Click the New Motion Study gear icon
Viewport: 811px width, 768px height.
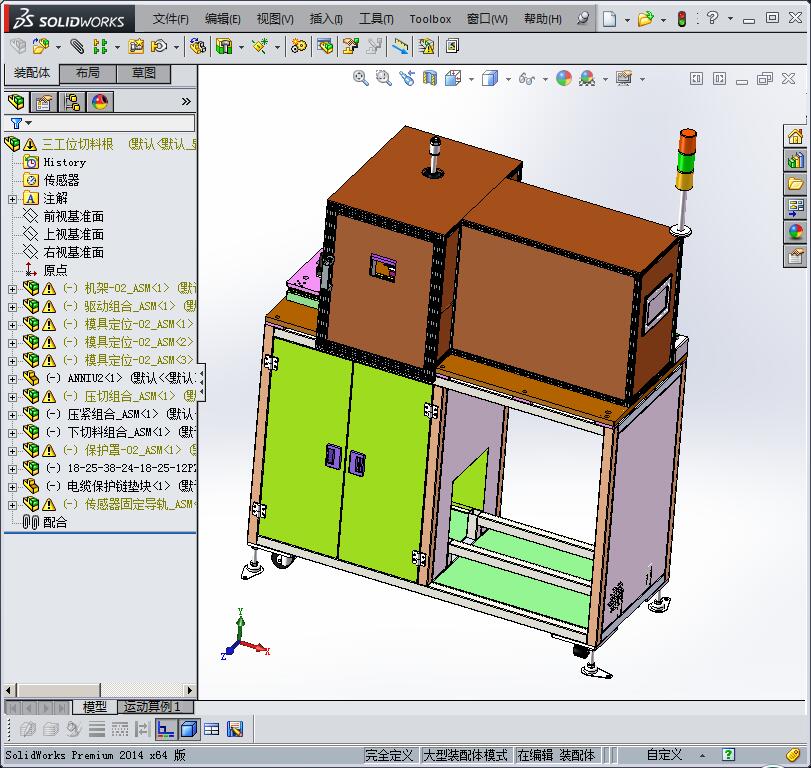coord(298,47)
